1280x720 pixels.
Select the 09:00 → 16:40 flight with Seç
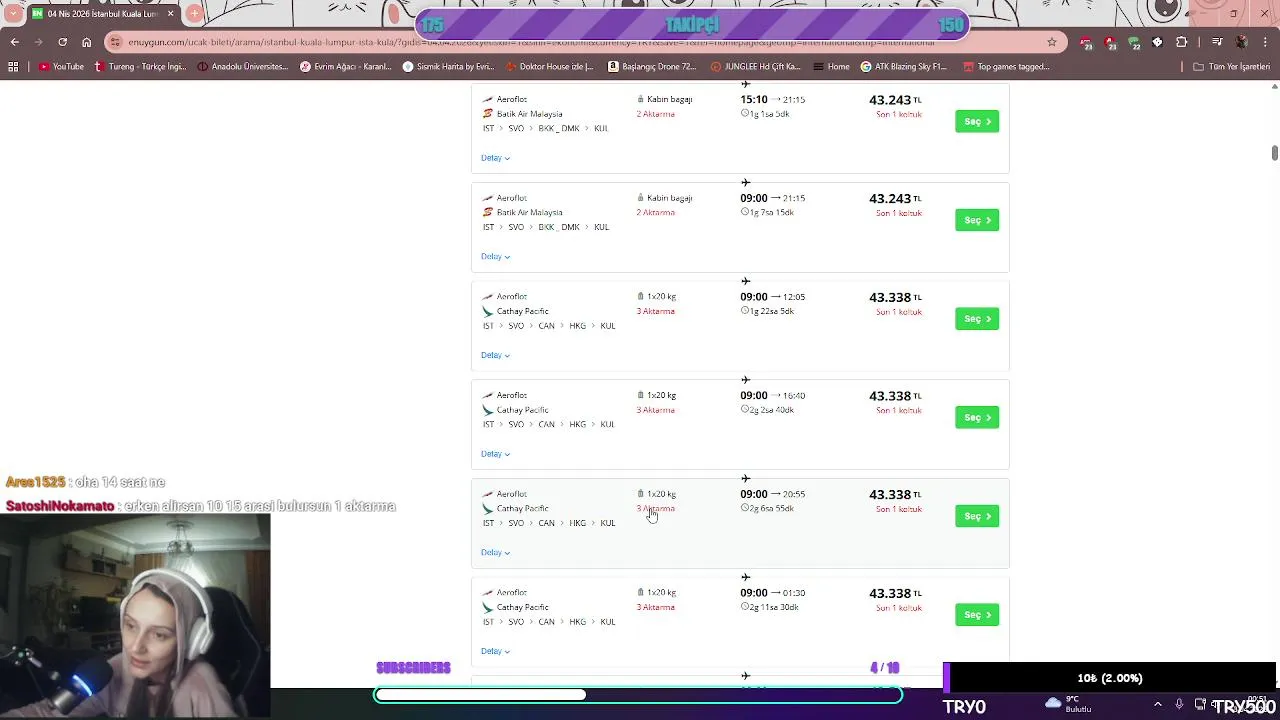coord(977,417)
